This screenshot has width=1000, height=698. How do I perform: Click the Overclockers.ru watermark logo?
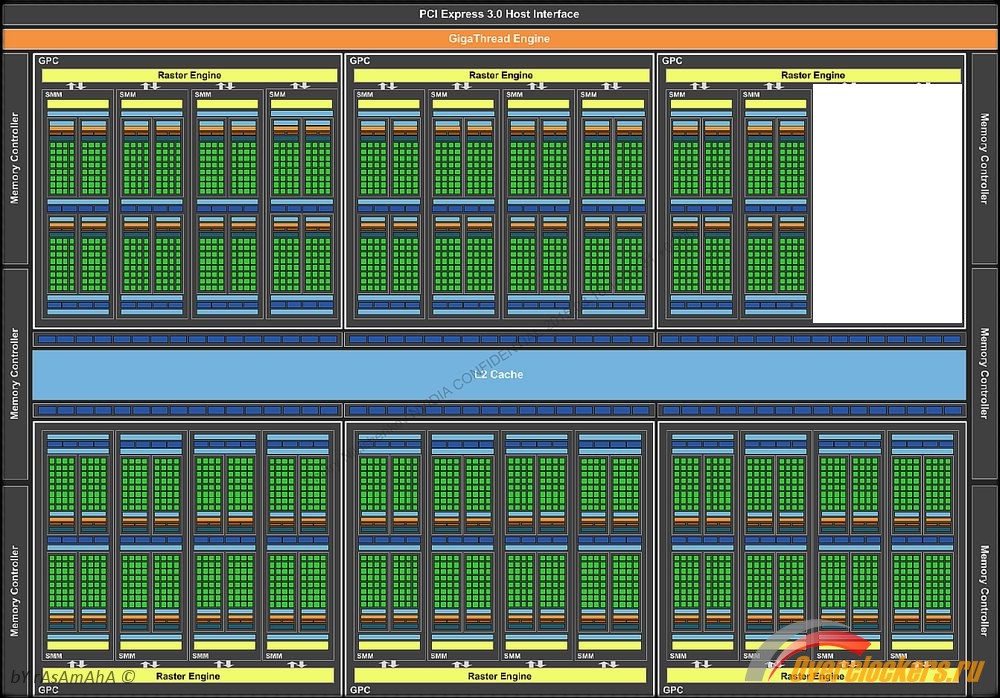click(x=880, y=668)
